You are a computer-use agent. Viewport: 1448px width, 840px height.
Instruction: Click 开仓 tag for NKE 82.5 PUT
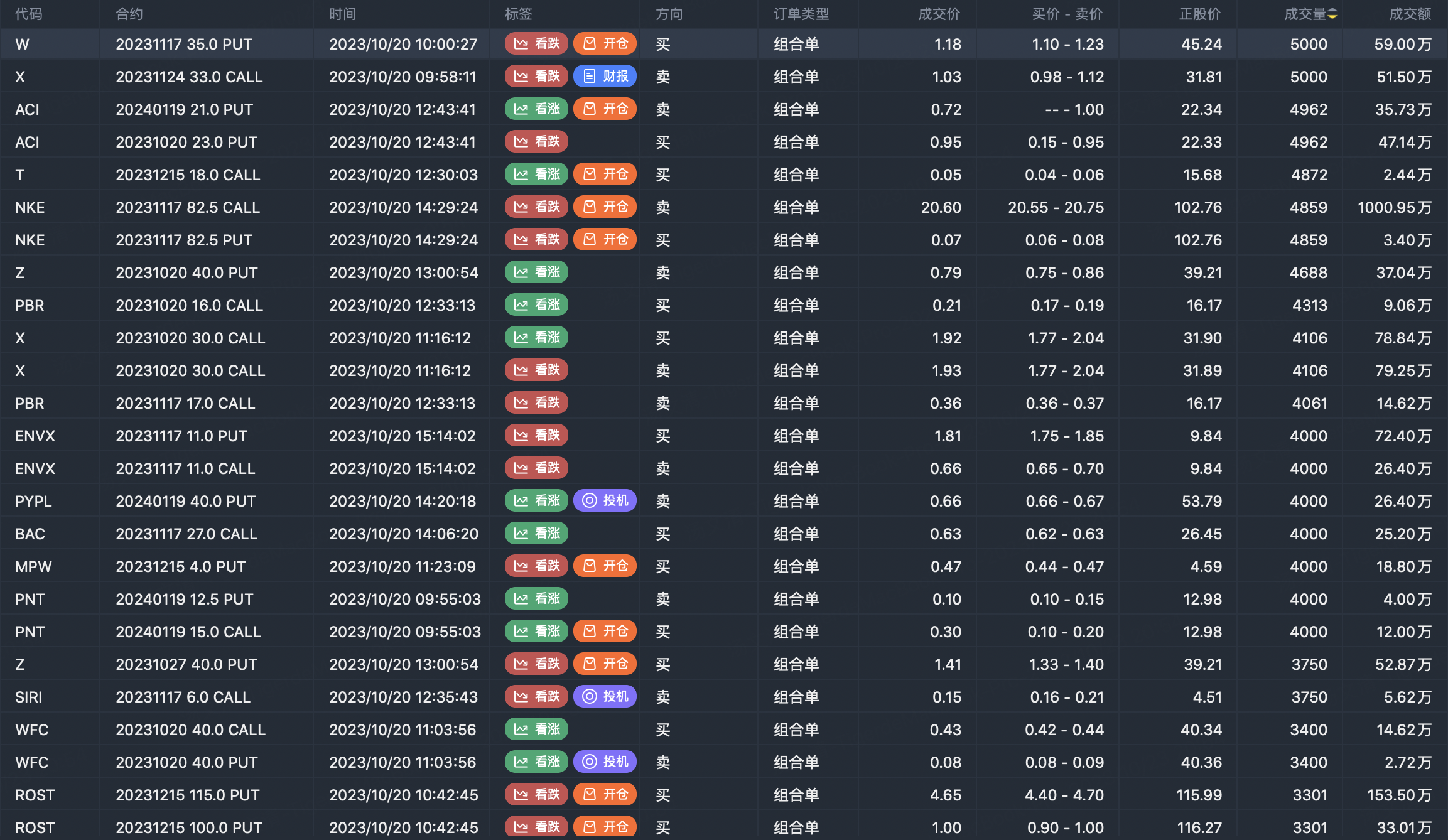click(605, 240)
